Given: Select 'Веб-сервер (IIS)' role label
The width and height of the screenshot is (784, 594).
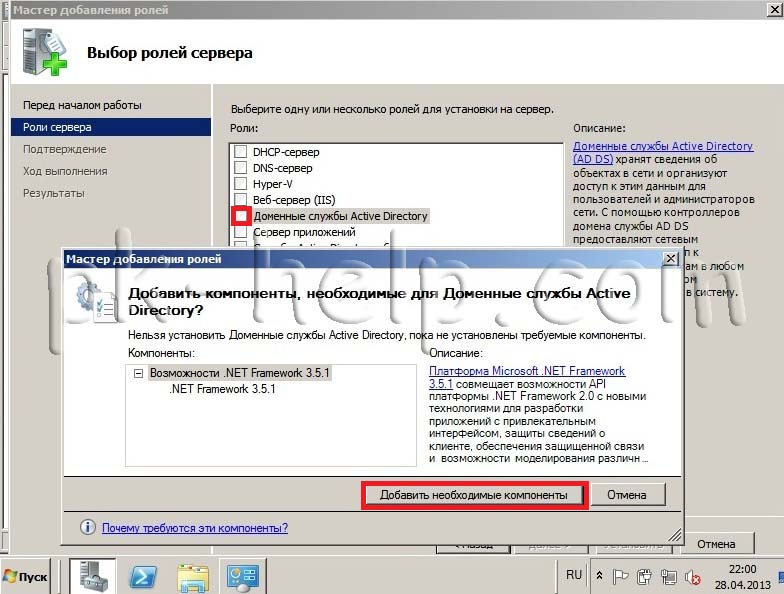Looking at the screenshot, I should point(294,200).
